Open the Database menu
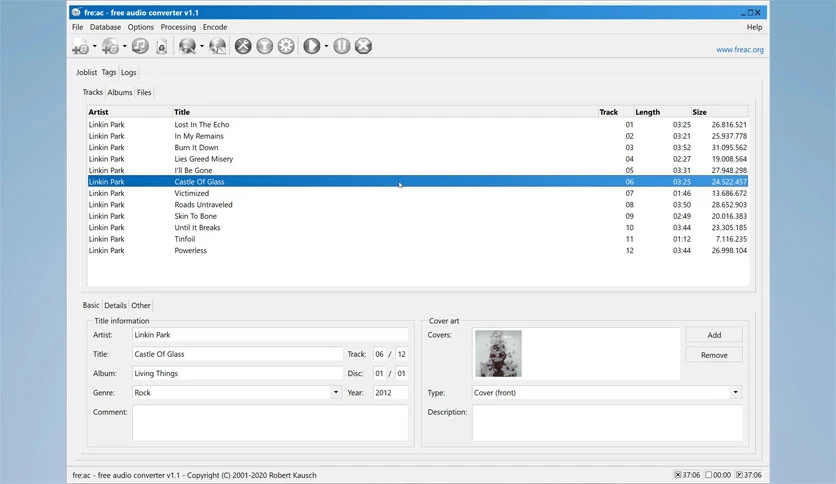This screenshot has width=836, height=484. point(105,27)
